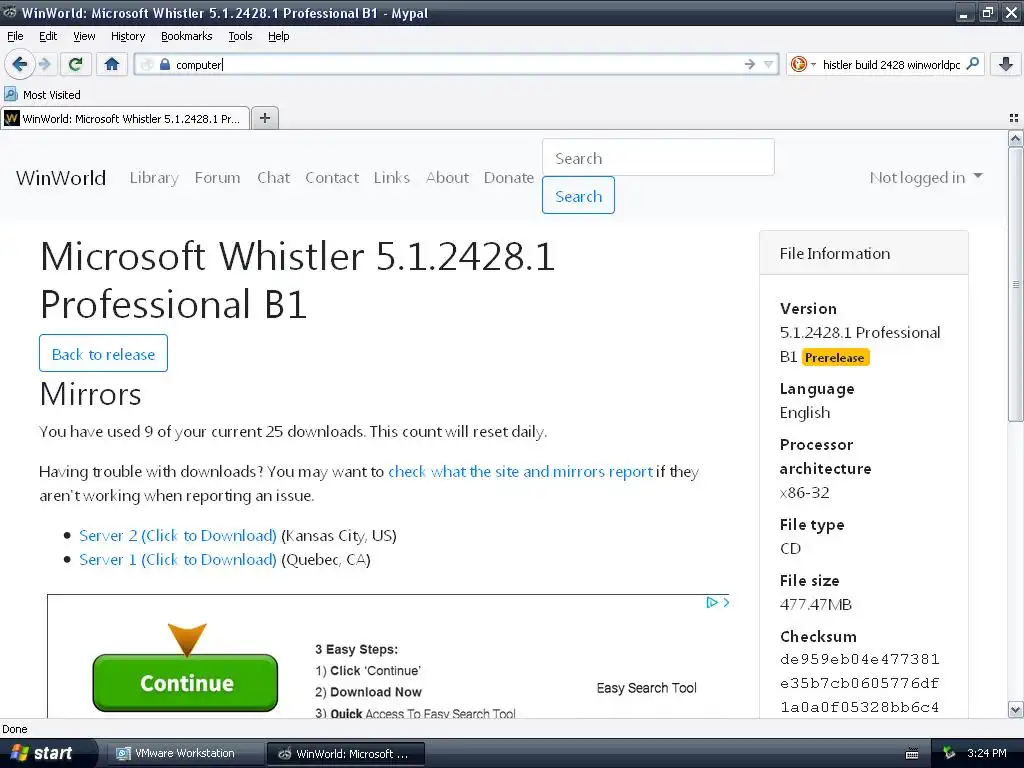The height and width of the screenshot is (768, 1024).
Task: Open the History menu
Action: 128,36
